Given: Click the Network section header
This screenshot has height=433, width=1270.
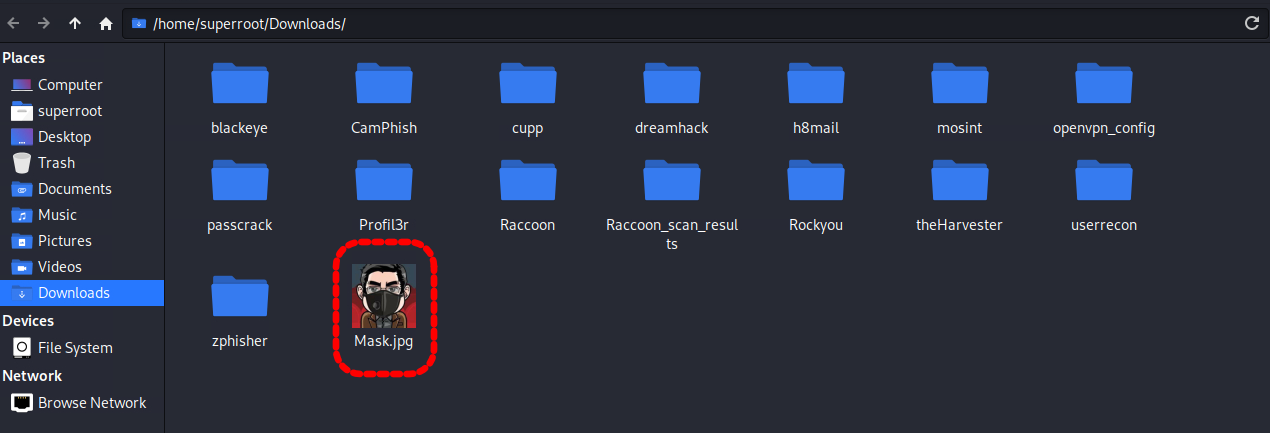Looking at the screenshot, I should [x=32, y=376].
